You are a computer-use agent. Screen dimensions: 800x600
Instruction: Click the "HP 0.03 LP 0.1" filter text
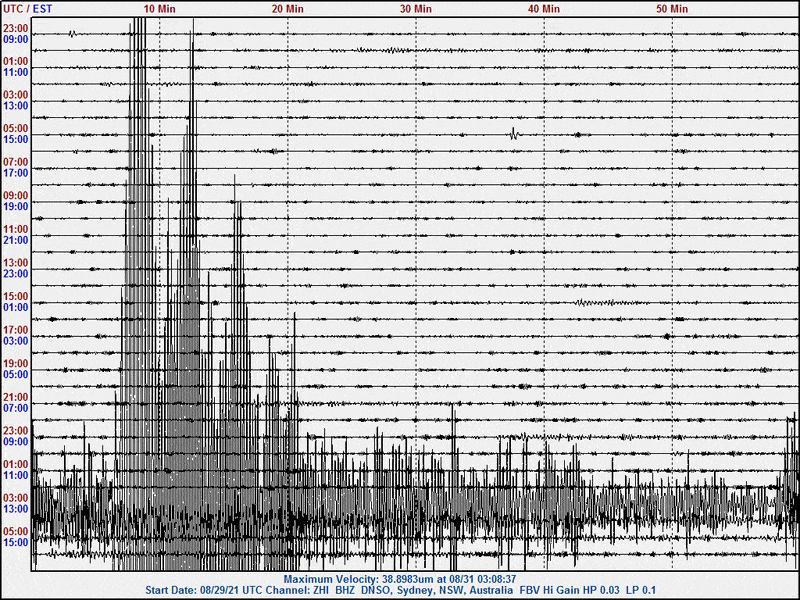[x=618, y=591]
